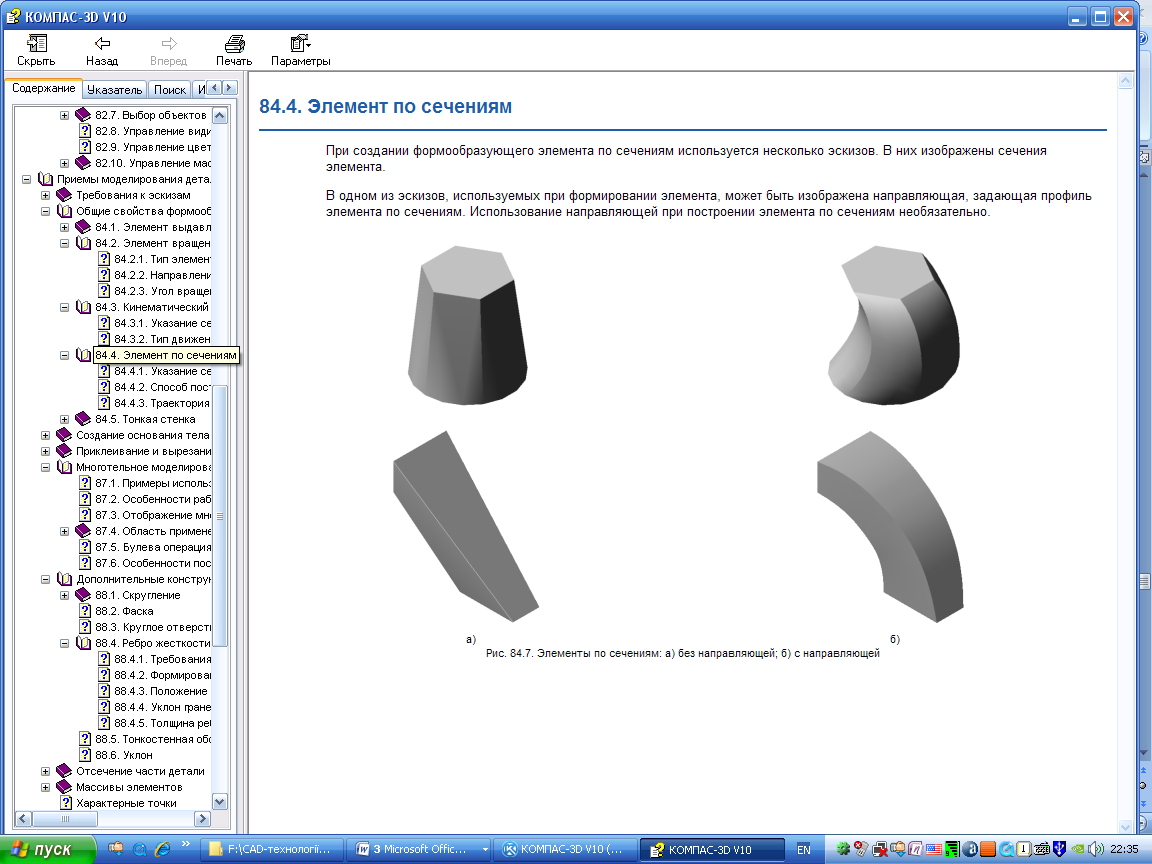This screenshot has width=1152, height=864.
Task: Click the open-book icon of Многотельное моделирование
Action: coord(65,467)
